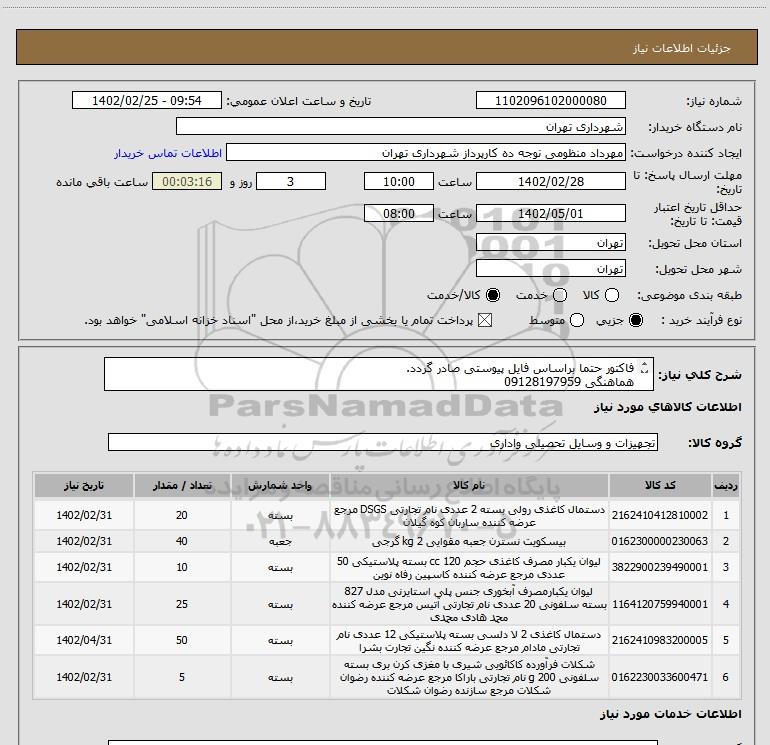The height and width of the screenshot is (745, 770).
Task: Click the ردیف column header
Action: 726,485
